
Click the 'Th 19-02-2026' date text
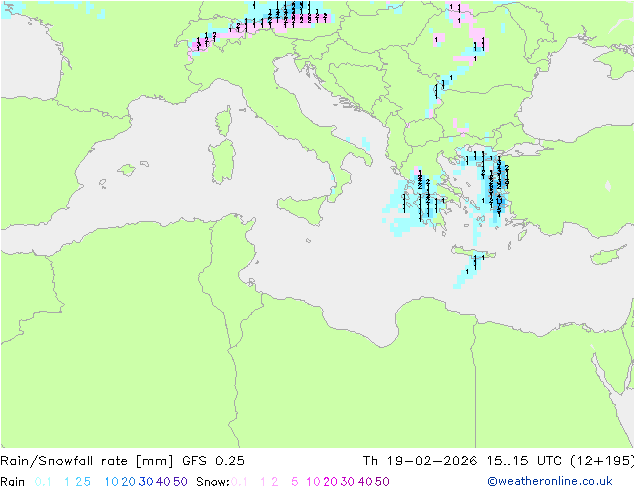(420, 461)
